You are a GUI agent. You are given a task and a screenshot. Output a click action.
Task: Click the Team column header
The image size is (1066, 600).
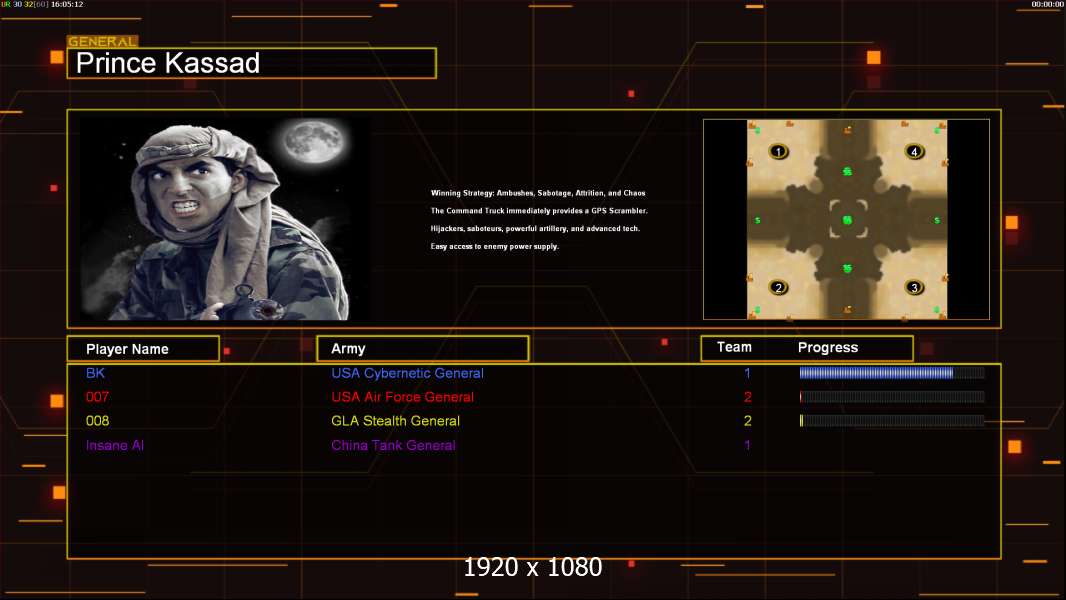[734, 347]
